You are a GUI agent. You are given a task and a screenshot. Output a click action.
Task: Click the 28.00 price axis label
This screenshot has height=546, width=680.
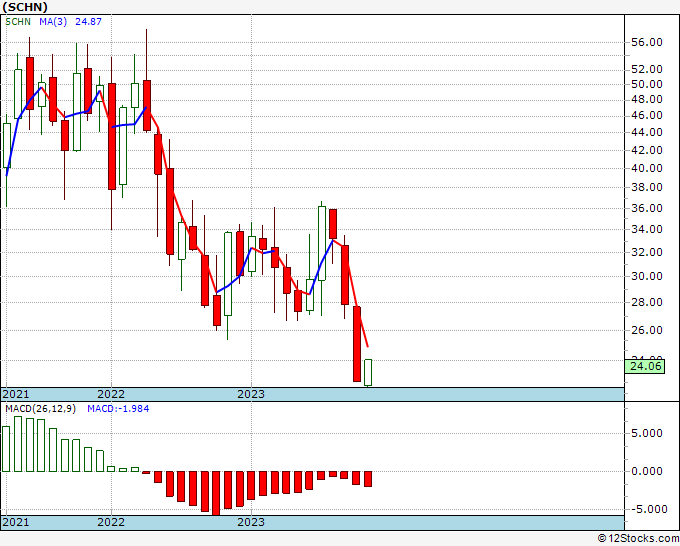point(647,302)
